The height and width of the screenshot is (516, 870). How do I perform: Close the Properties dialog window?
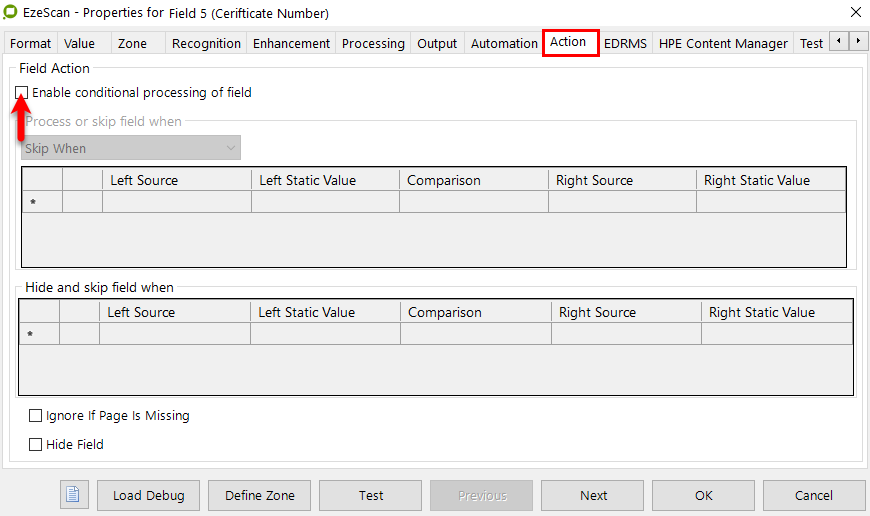[x=855, y=13]
